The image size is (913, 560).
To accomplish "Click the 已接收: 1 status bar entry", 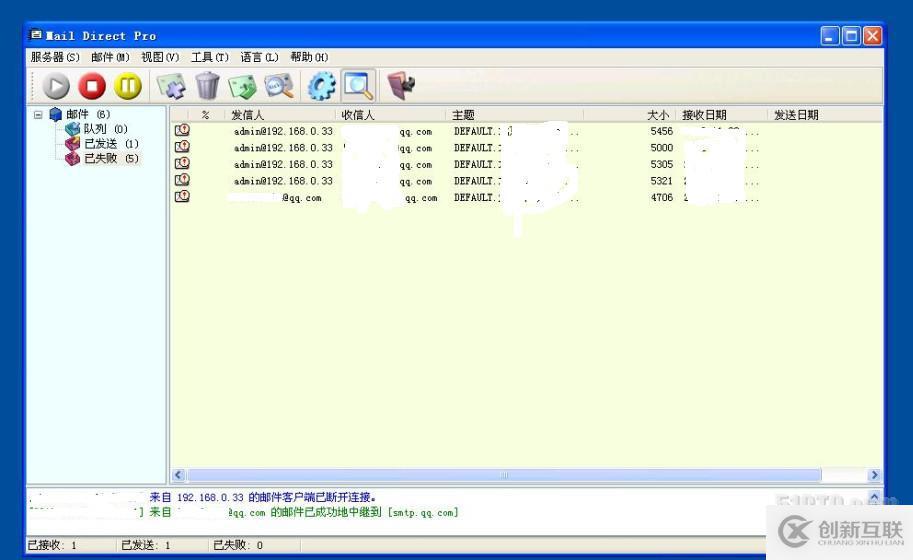I will tap(52, 545).
